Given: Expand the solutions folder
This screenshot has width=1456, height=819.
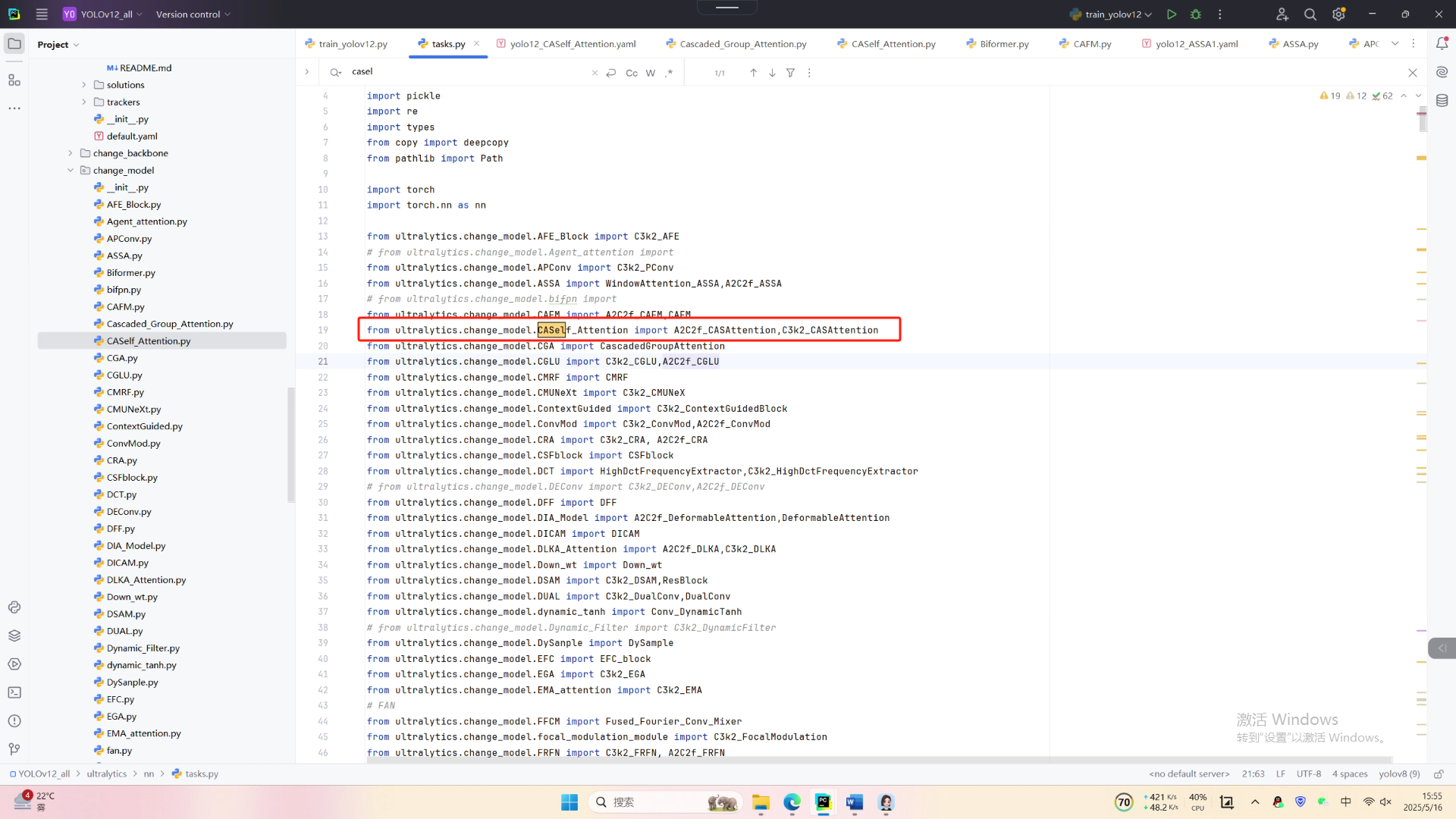Looking at the screenshot, I should tap(84, 85).
